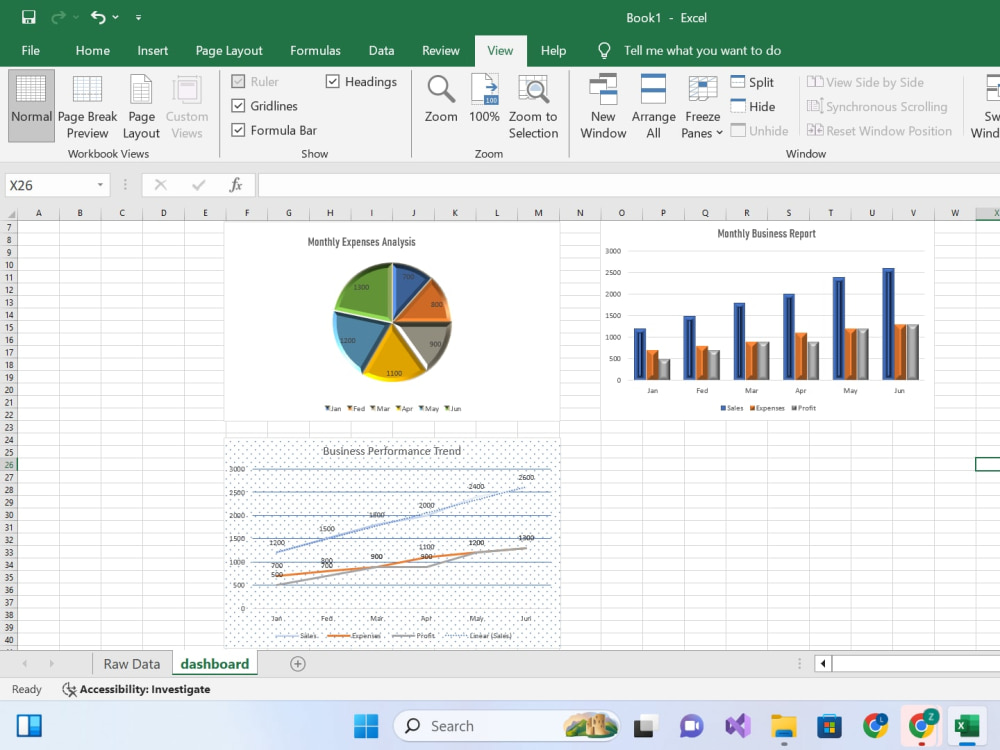Switch to the Page Layout tab
The image size is (1000, 750).
pyautogui.click(x=229, y=50)
